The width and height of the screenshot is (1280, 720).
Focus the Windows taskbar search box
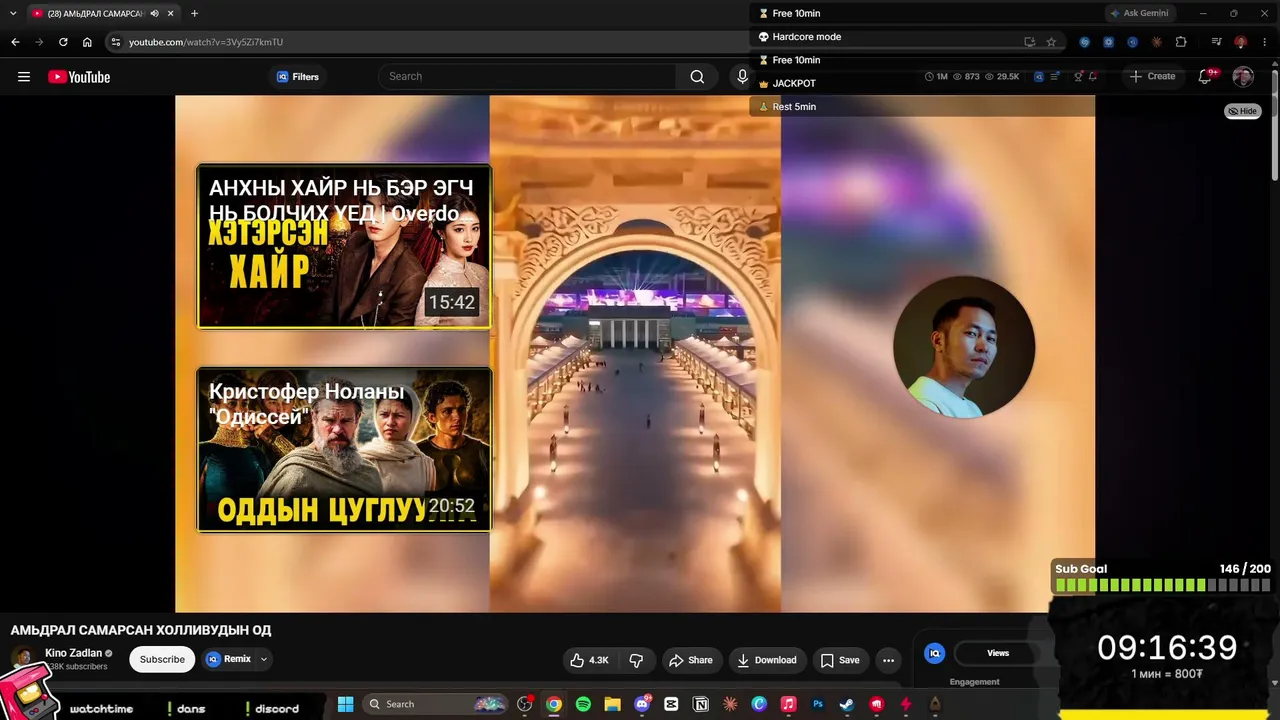pyautogui.click(x=435, y=704)
